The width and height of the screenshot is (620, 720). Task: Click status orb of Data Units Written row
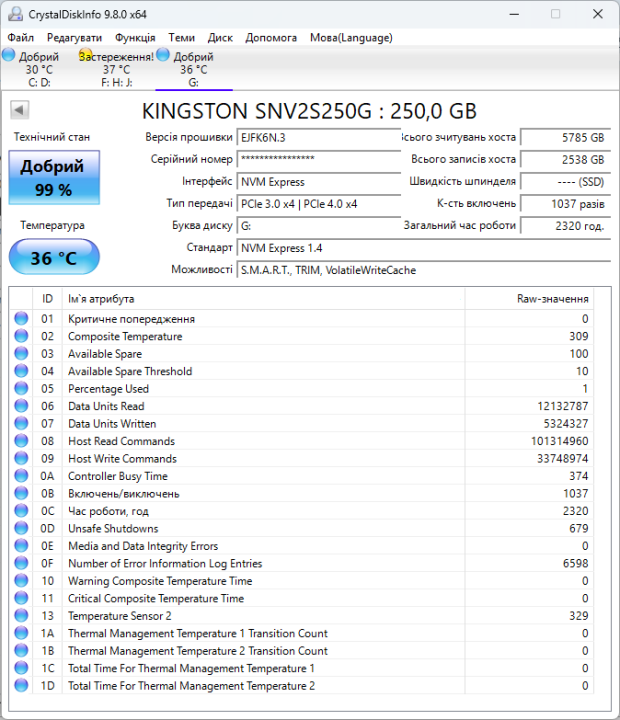click(21, 423)
